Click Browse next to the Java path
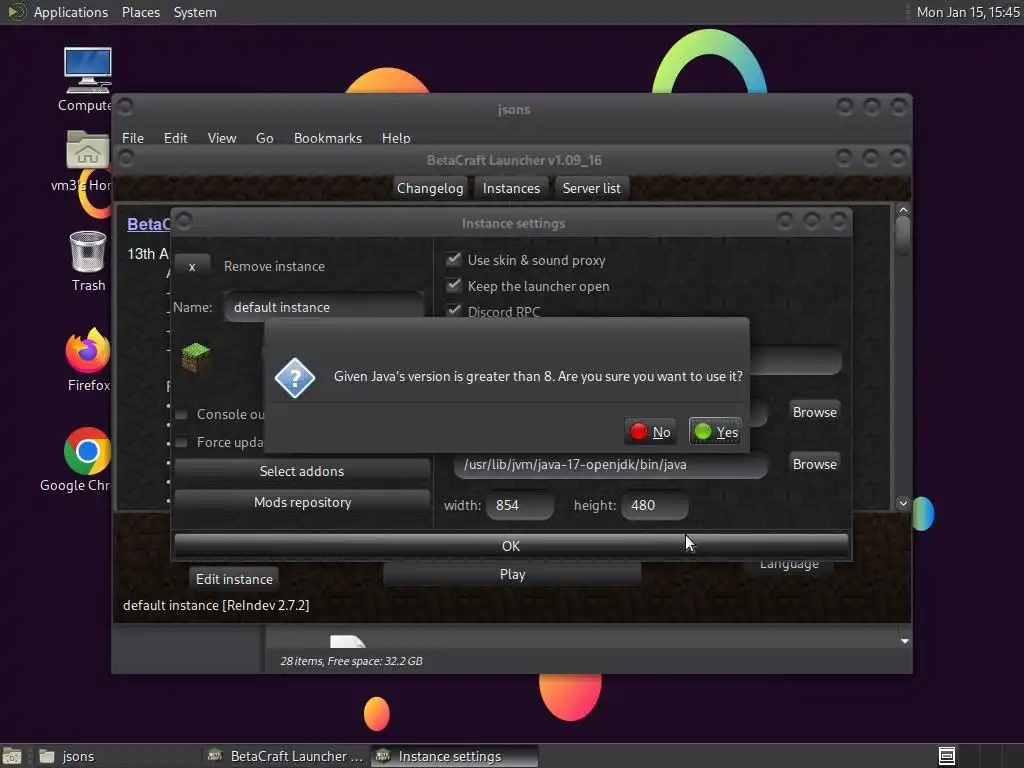 (x=814, y=464)
